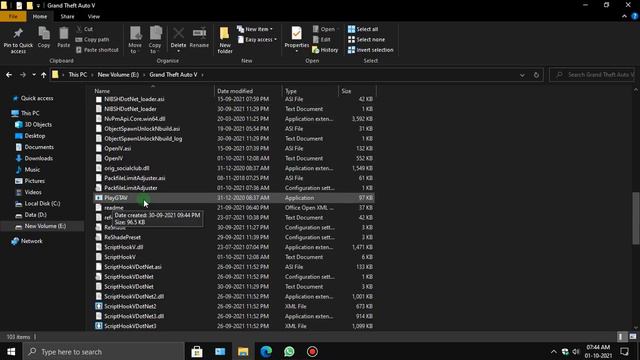Open Downloads in navigation pane
The width and height of the screenshot is (640, 360).
[x=34, y=158]
